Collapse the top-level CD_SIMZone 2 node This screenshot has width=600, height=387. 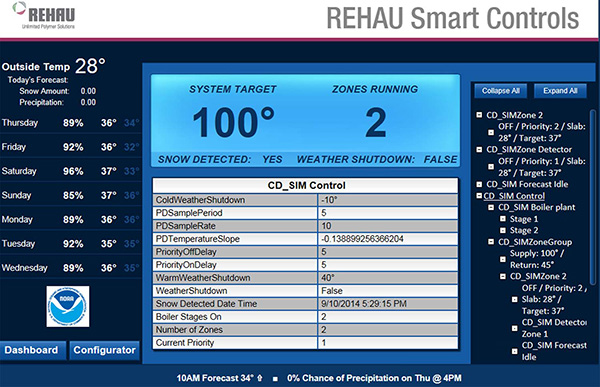(x=479, y=115)
